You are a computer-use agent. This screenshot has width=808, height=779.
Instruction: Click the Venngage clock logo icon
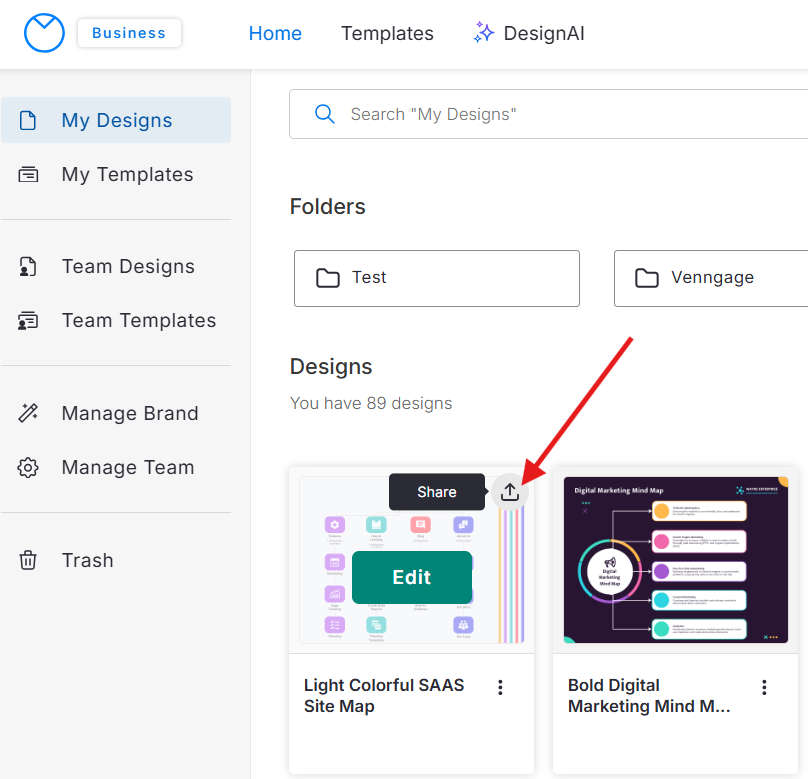click(x=44, y=33)
